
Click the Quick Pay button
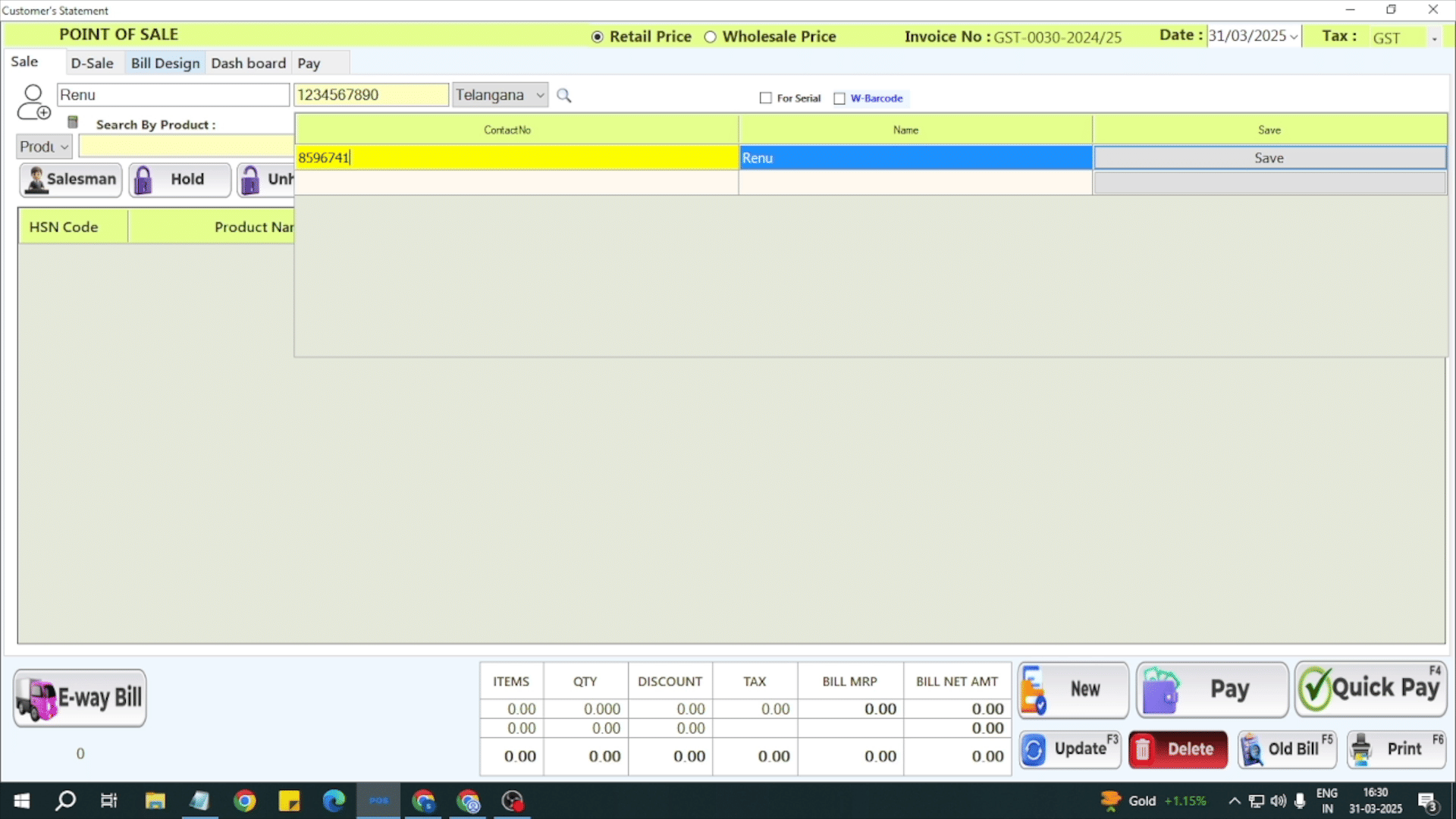click(1370, 689)
